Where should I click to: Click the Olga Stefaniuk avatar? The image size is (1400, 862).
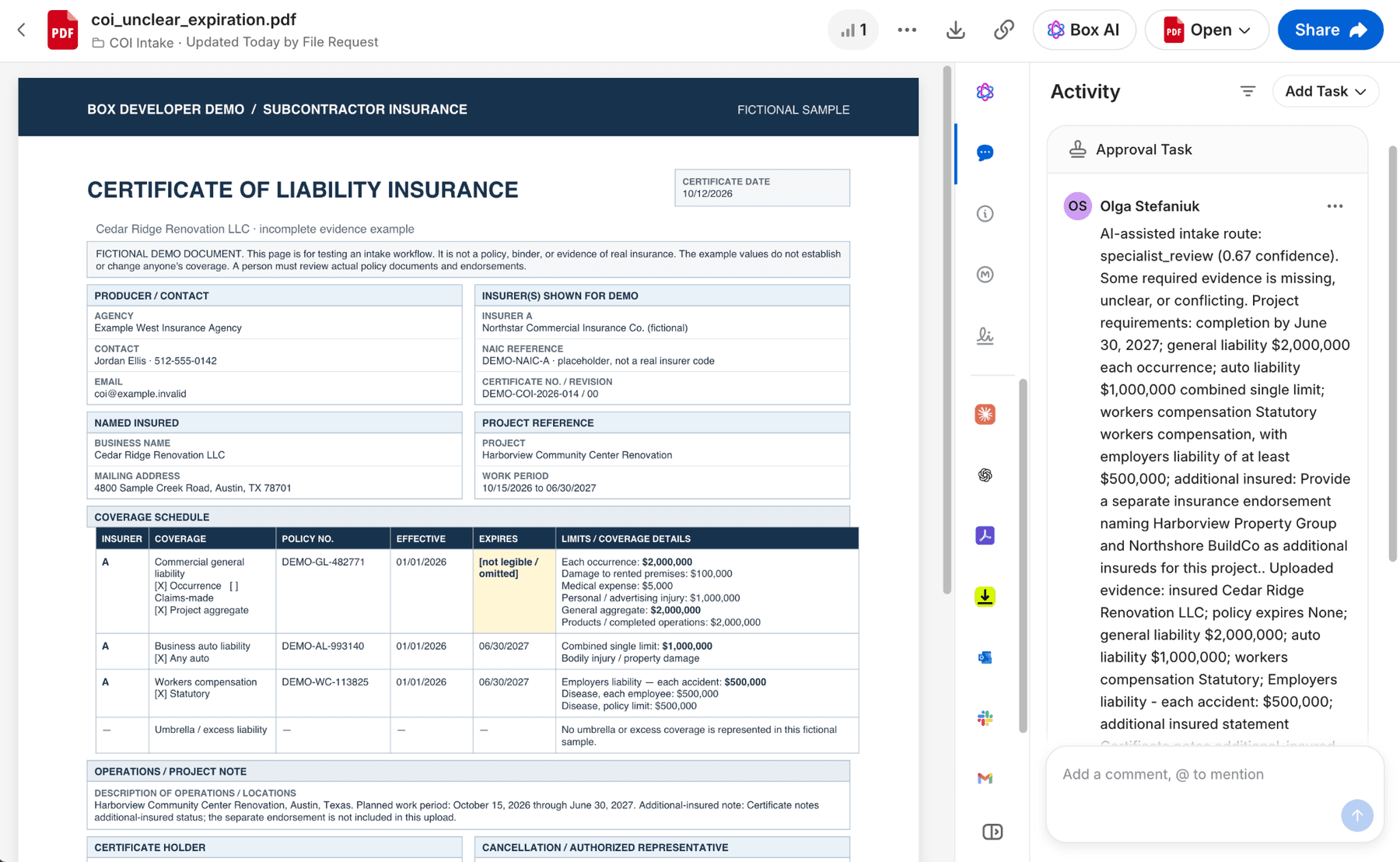click(1077, 206)
